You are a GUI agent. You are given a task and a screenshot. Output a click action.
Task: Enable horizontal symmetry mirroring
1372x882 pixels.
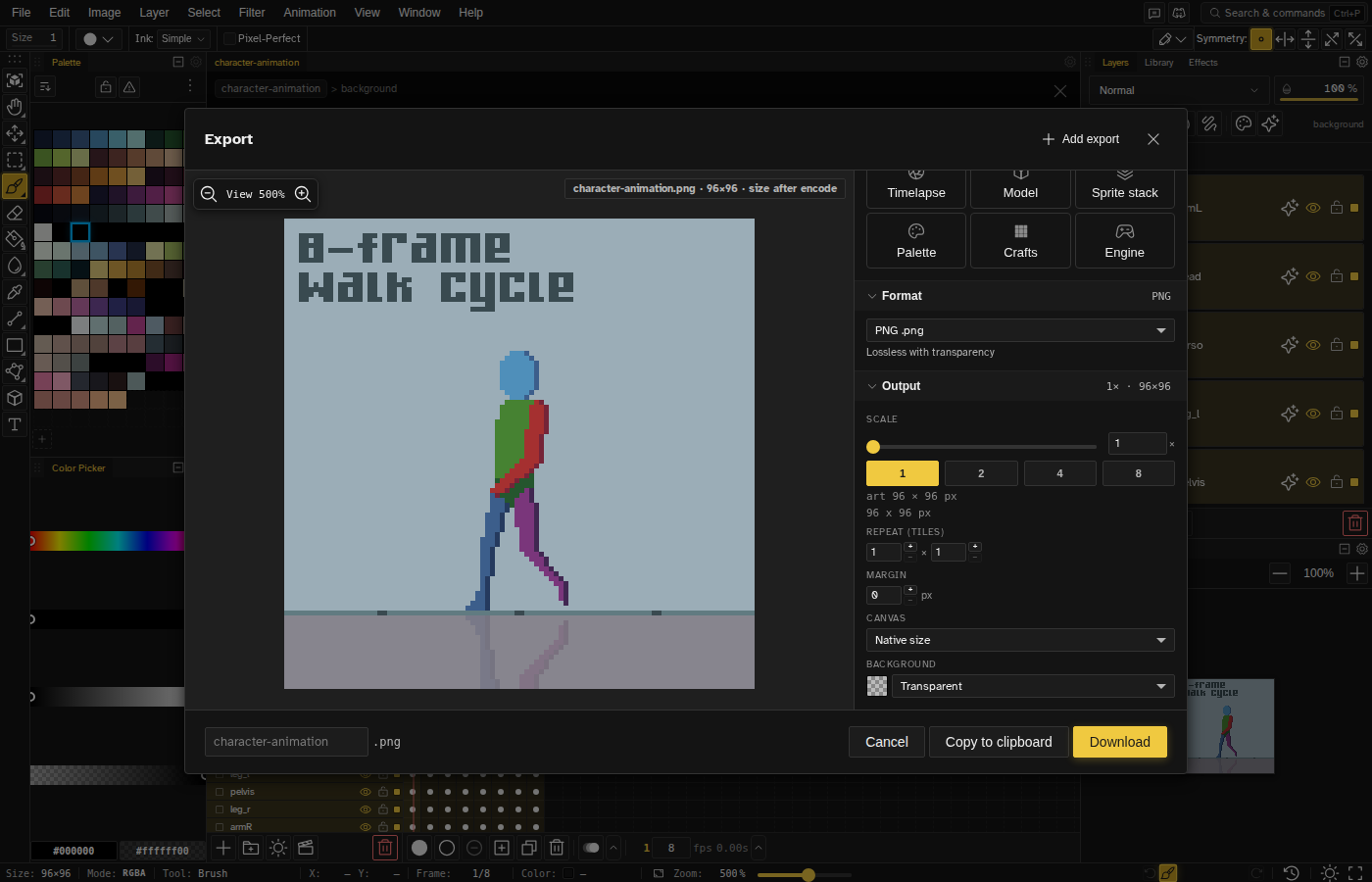click(x=1285, y=39)
